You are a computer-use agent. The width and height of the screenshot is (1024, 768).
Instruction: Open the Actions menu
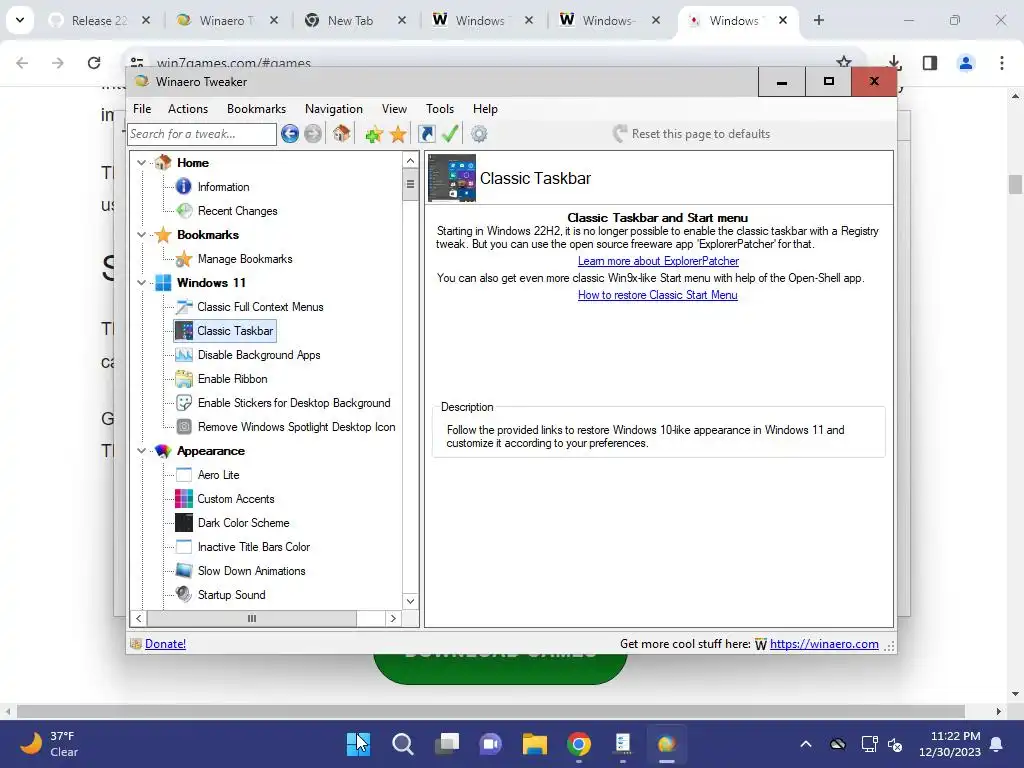pyautogui.click(x=188, y=109)
